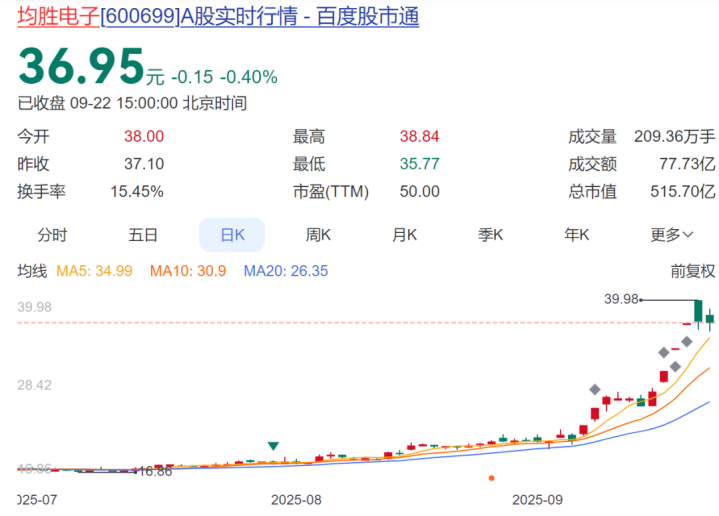Click the MA20: 26.35 indicator label

(286, 271)
